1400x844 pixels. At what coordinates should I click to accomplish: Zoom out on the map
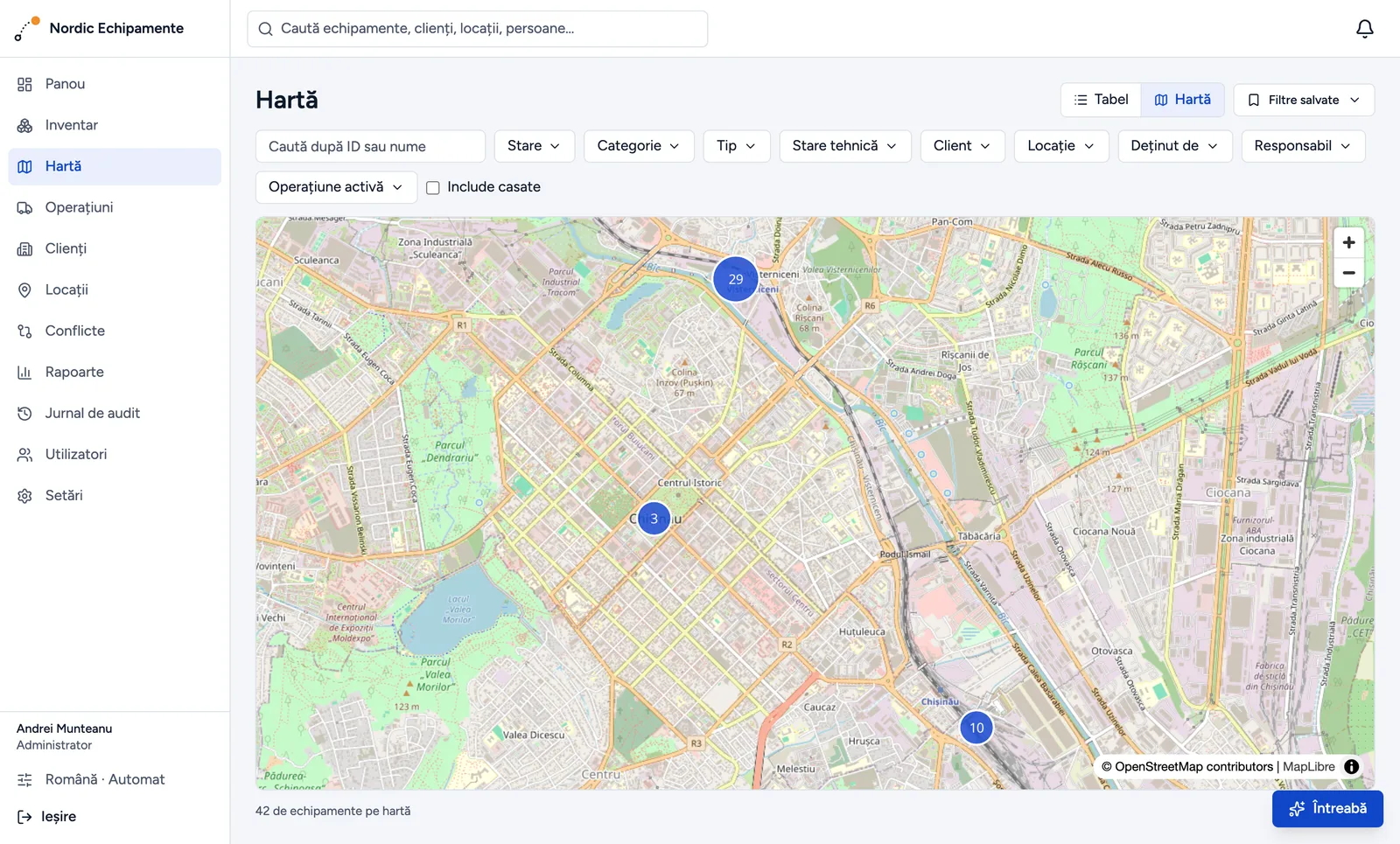[1348, 273]
